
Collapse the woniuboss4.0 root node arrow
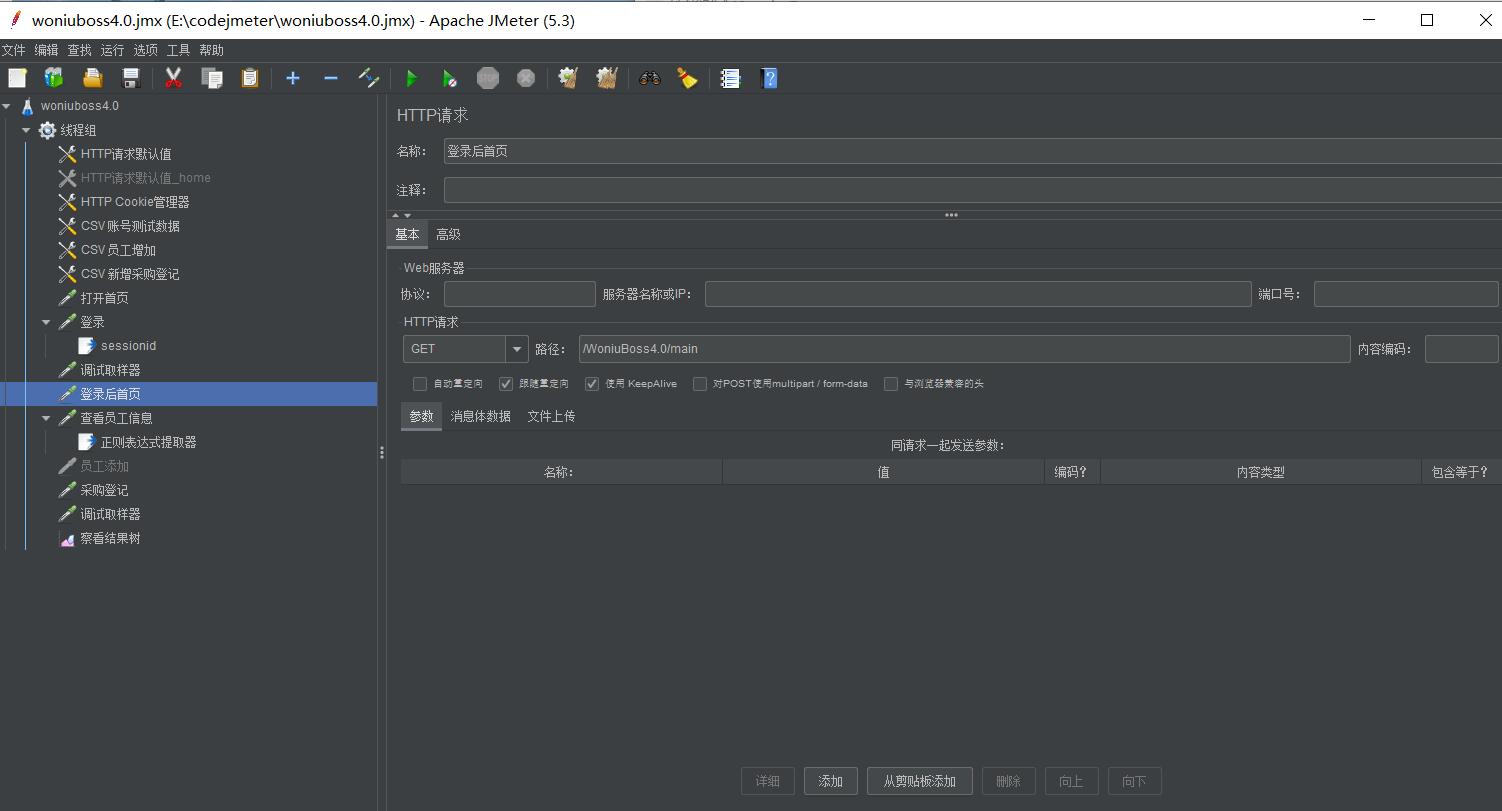7,106
